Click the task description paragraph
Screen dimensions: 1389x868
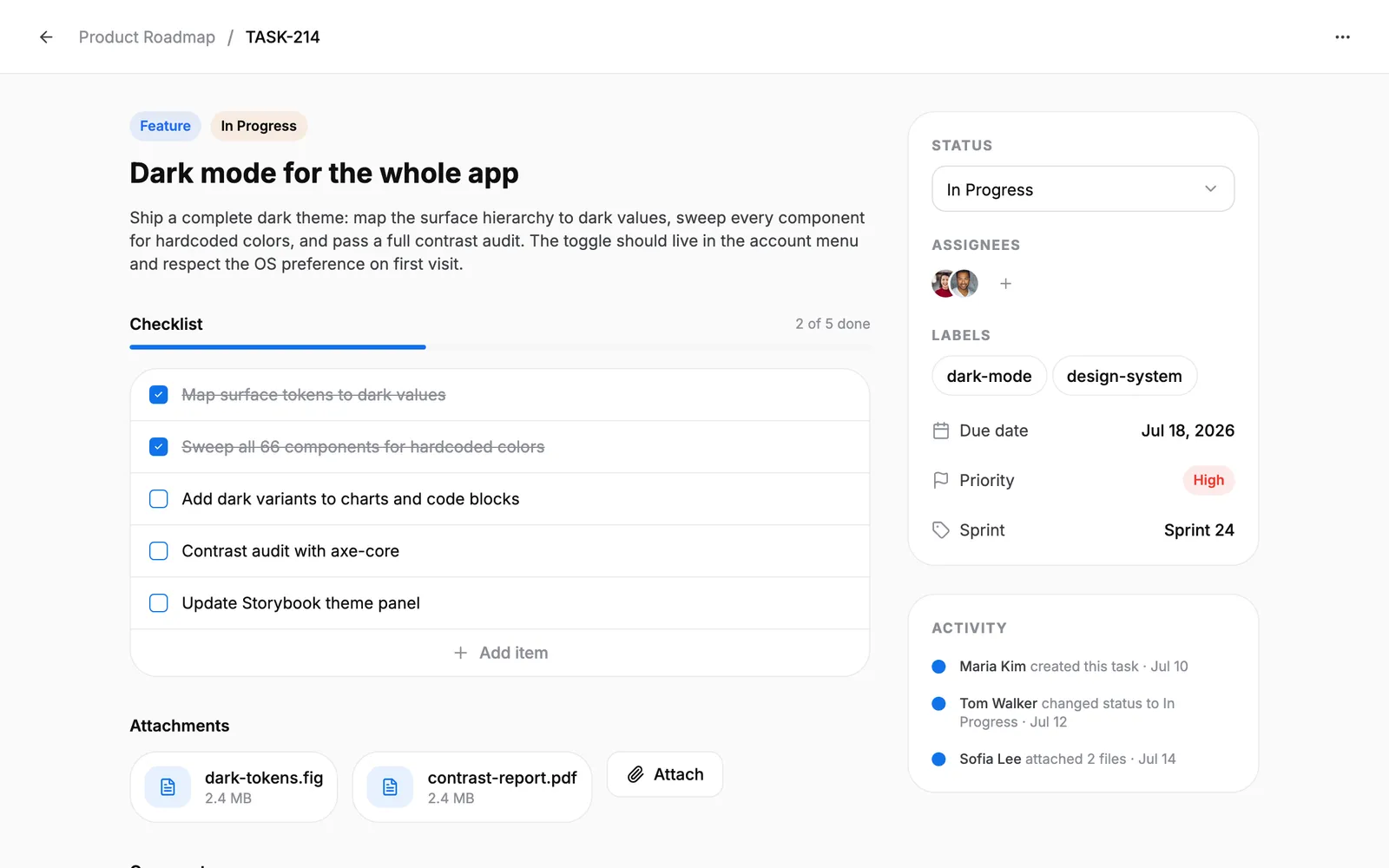497,240
